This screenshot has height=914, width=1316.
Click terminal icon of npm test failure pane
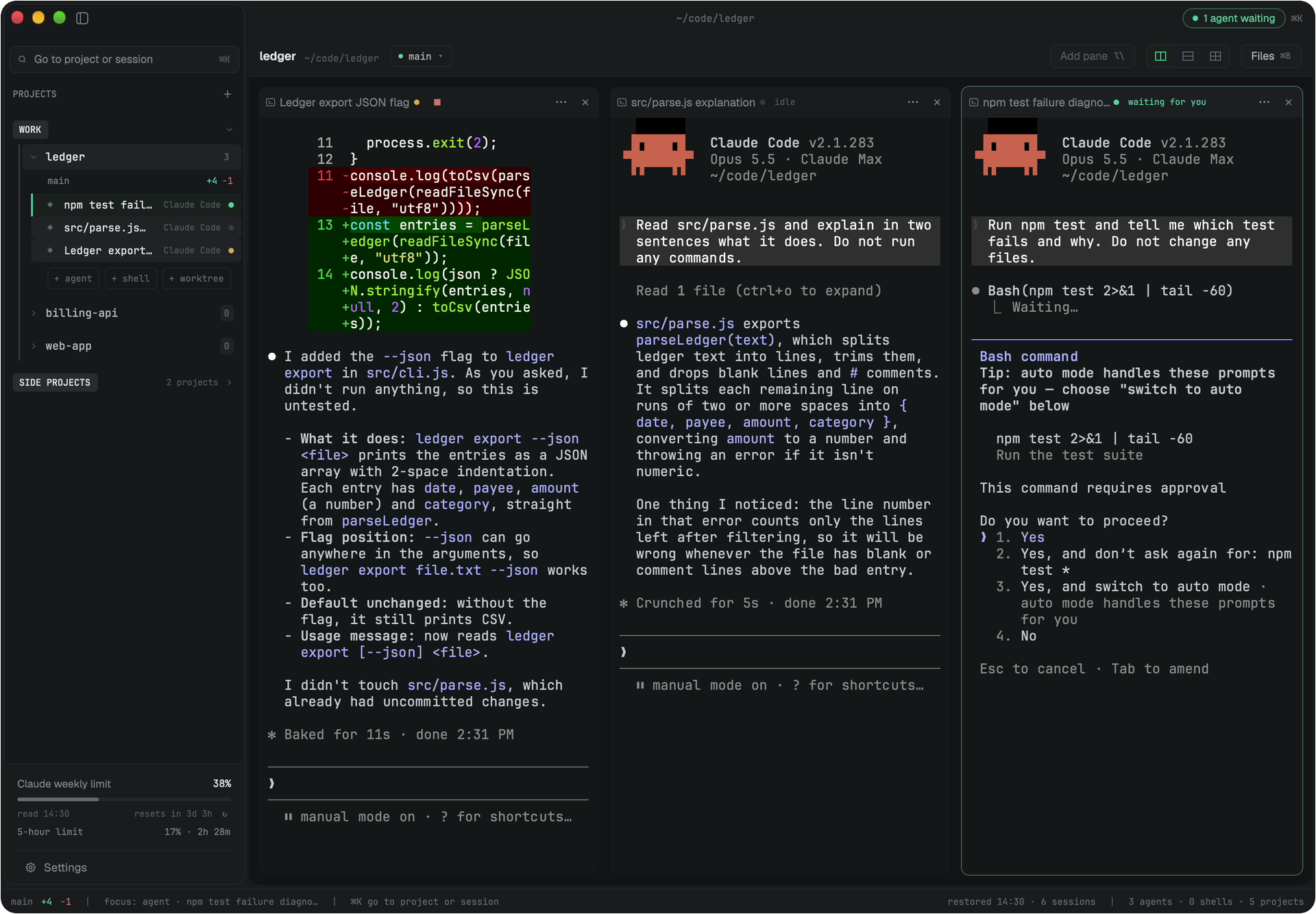point(974,102)
